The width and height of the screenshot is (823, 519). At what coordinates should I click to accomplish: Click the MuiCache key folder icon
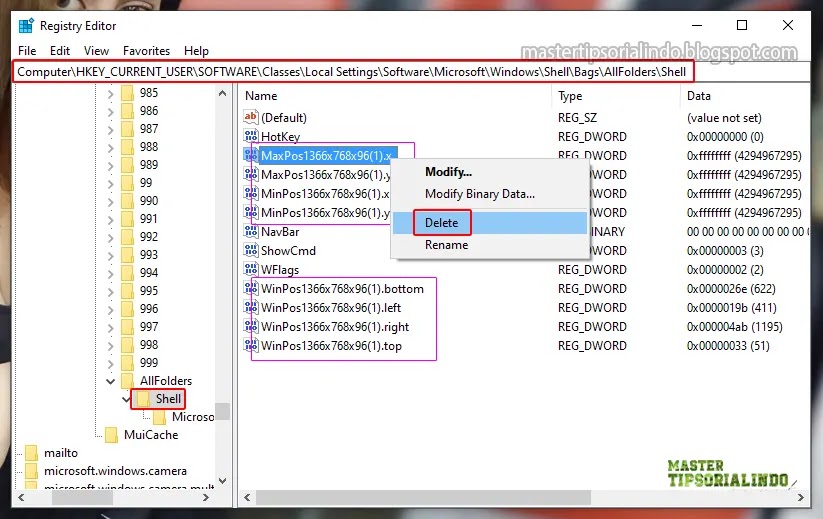pos(111,435)
